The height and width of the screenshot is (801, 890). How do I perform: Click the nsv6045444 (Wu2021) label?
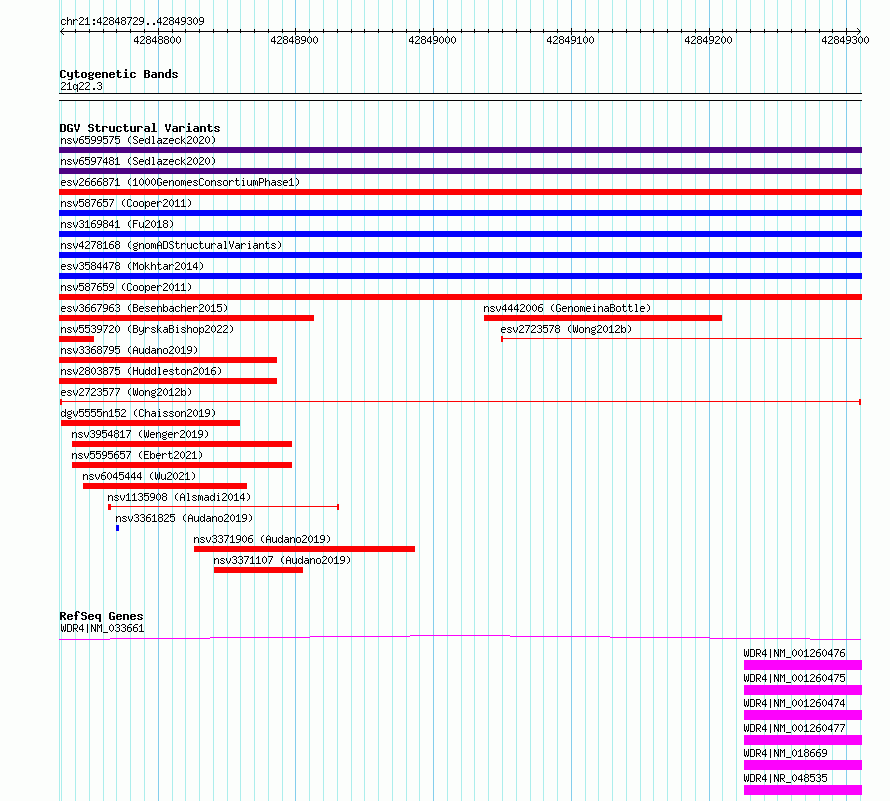139,476
